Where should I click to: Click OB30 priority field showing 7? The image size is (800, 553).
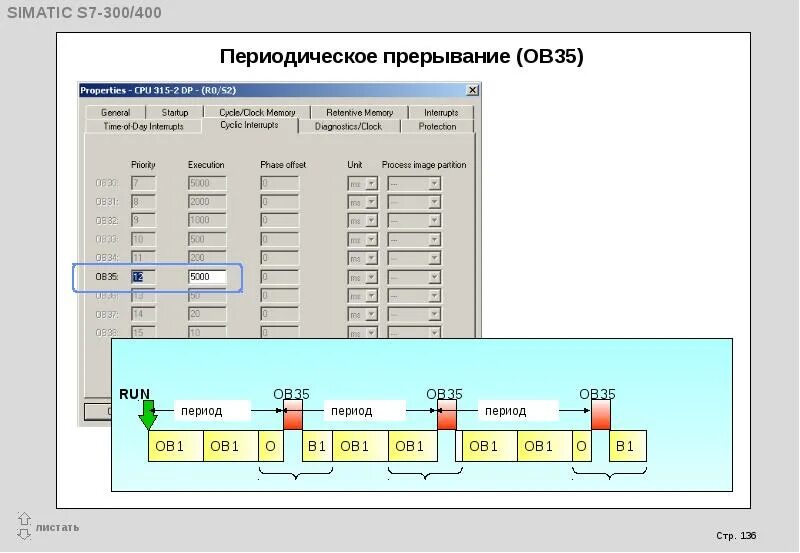143,183
